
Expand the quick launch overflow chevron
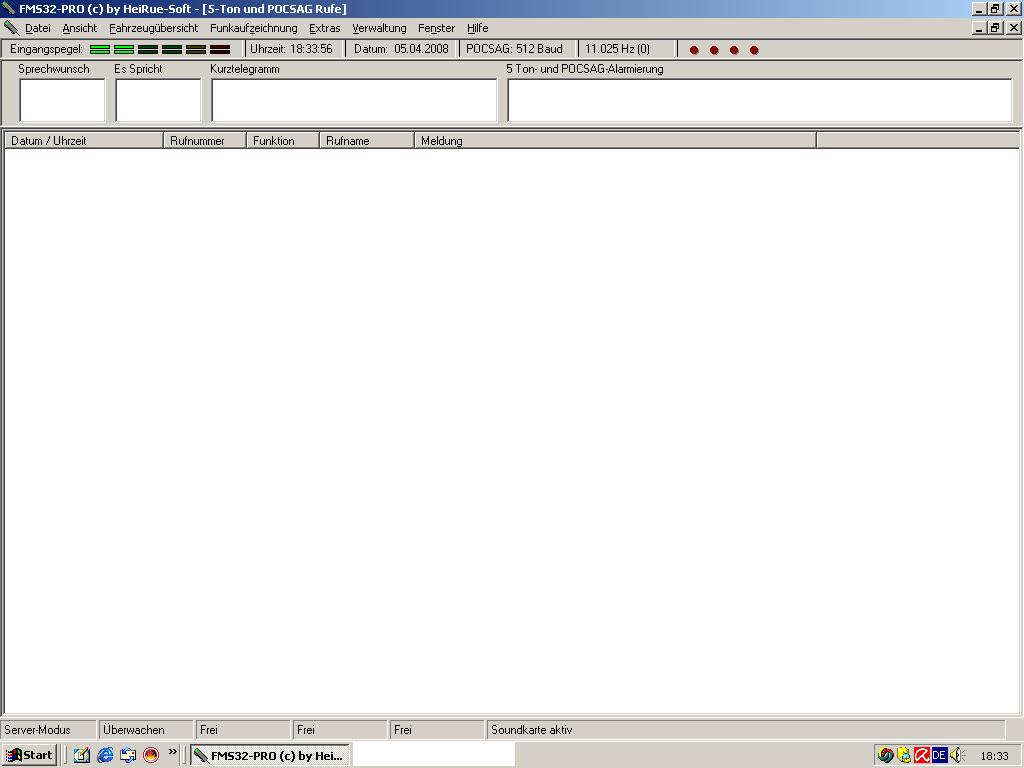[173, 752]
